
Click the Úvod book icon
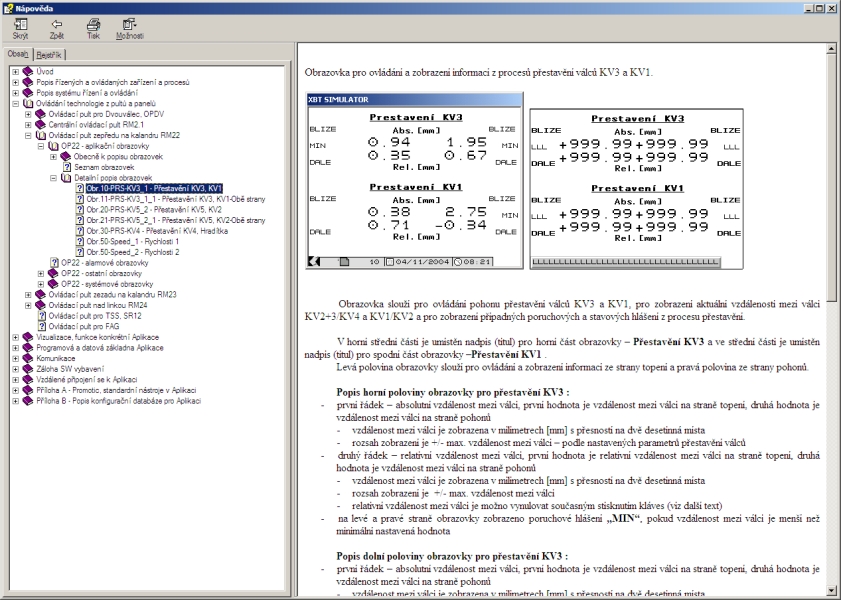click(x=28, y=71)
